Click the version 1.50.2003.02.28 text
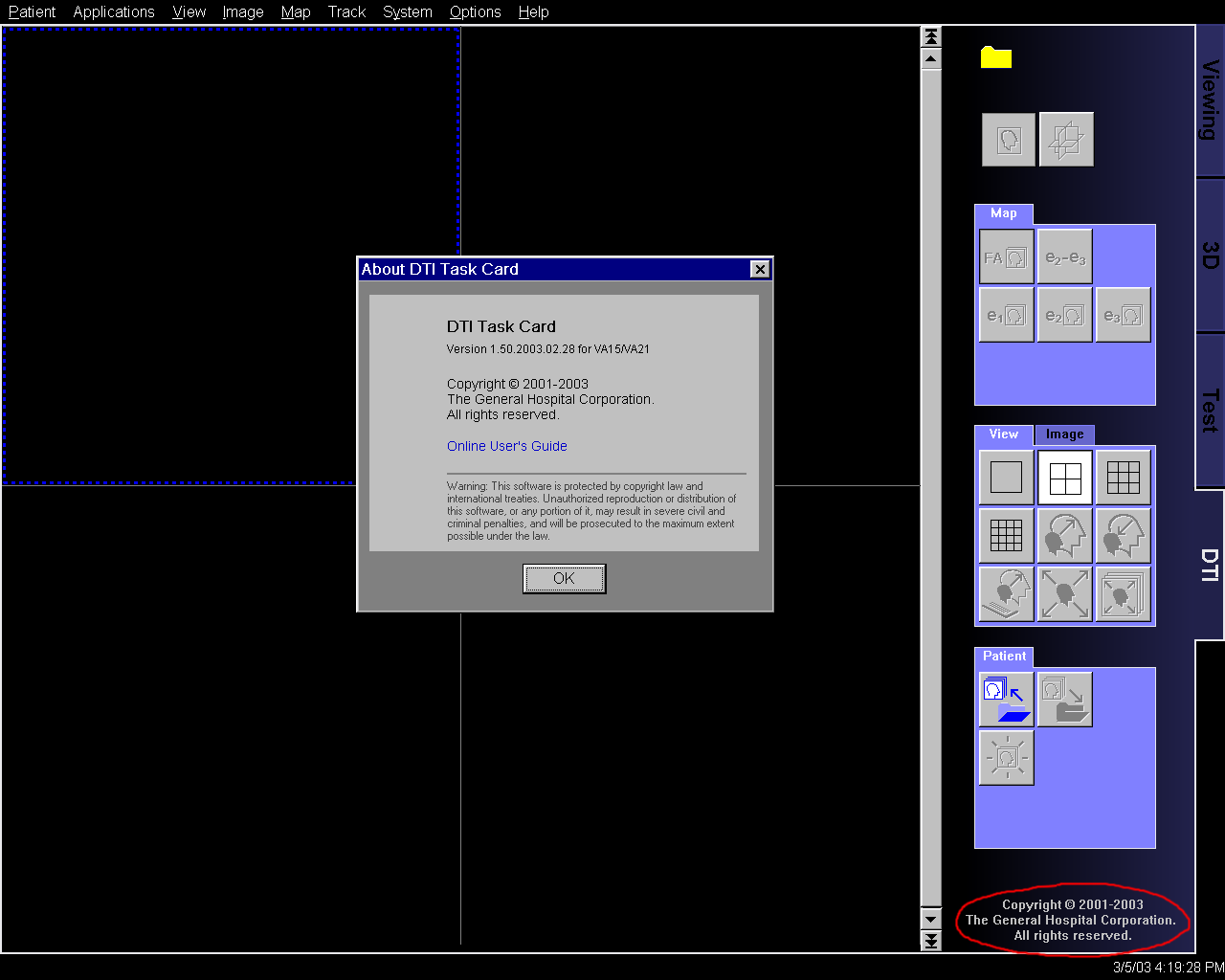 tap(548, 349)
